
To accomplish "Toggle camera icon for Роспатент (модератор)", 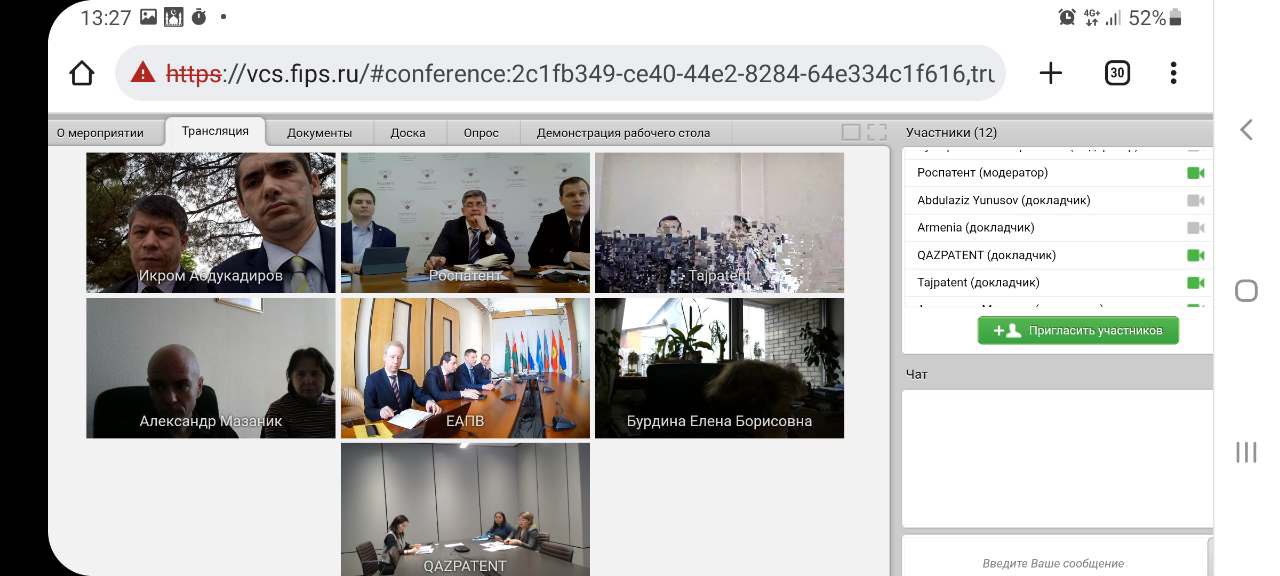I will [x=1195, y=173].
